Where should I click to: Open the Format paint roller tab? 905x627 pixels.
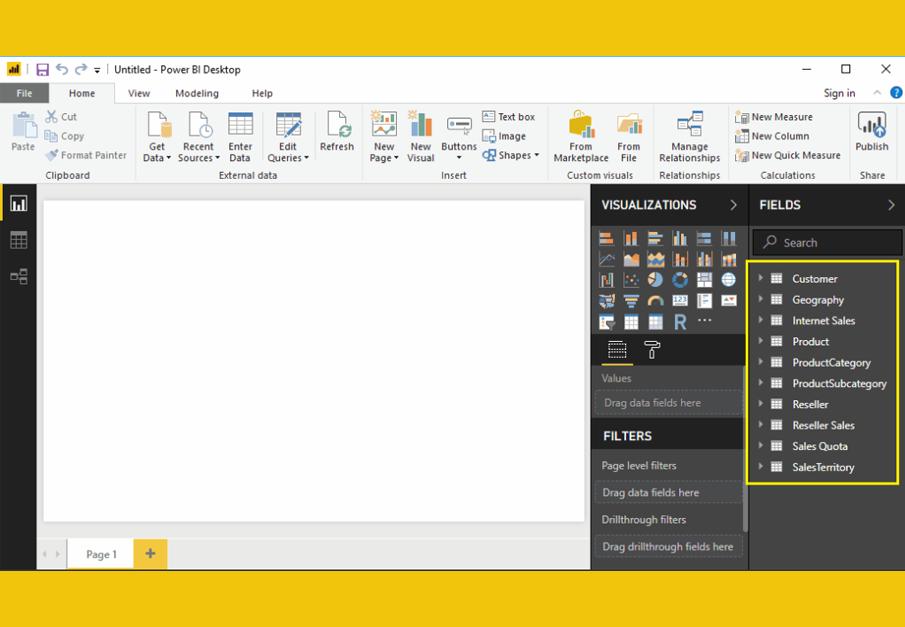point(652,350)
